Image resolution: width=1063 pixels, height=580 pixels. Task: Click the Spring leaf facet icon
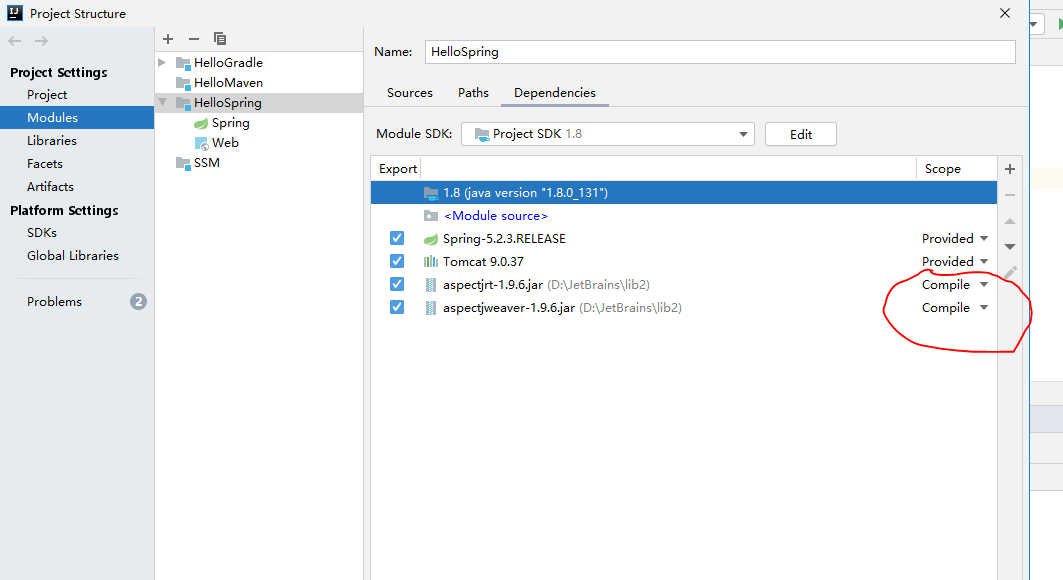[x=201, y=123]
